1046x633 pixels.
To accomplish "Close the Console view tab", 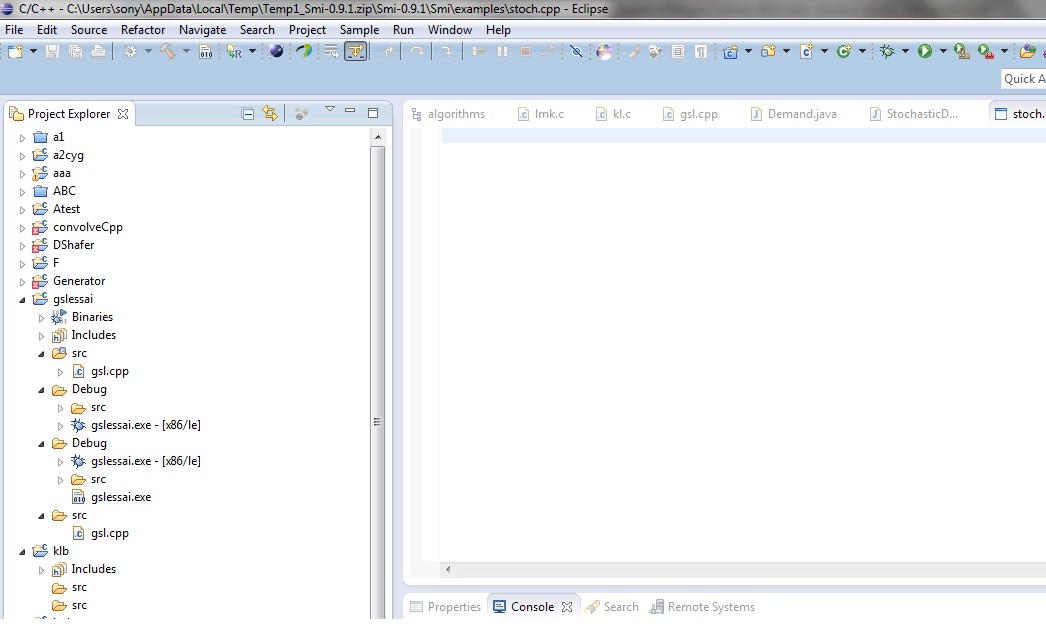I will 566,607.
